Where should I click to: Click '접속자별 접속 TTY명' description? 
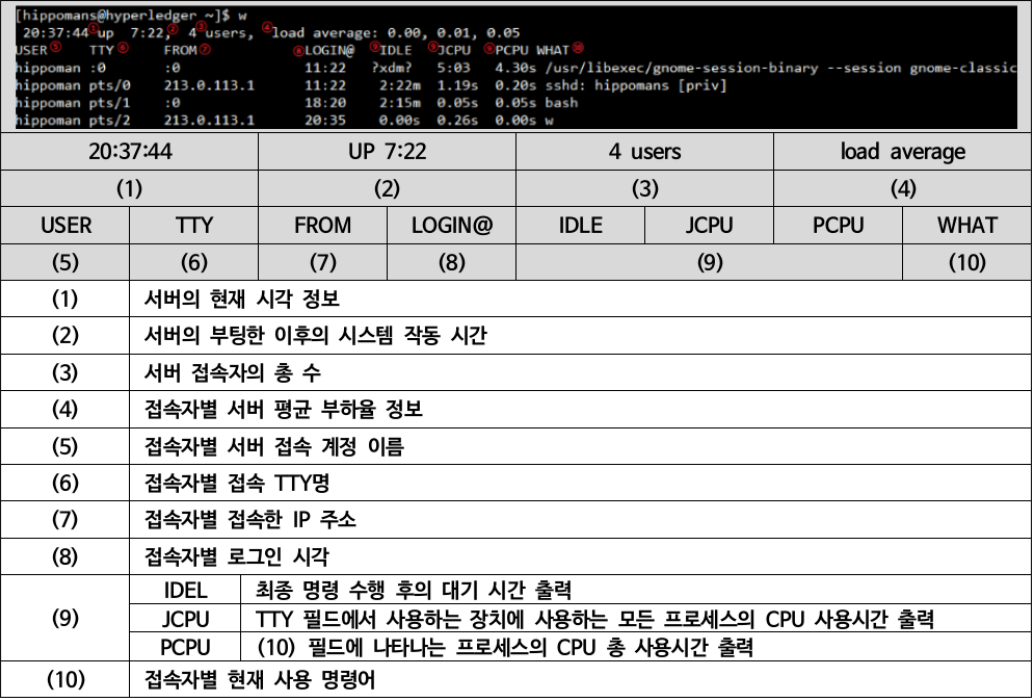pyautogui.click(x=237, y=484)
